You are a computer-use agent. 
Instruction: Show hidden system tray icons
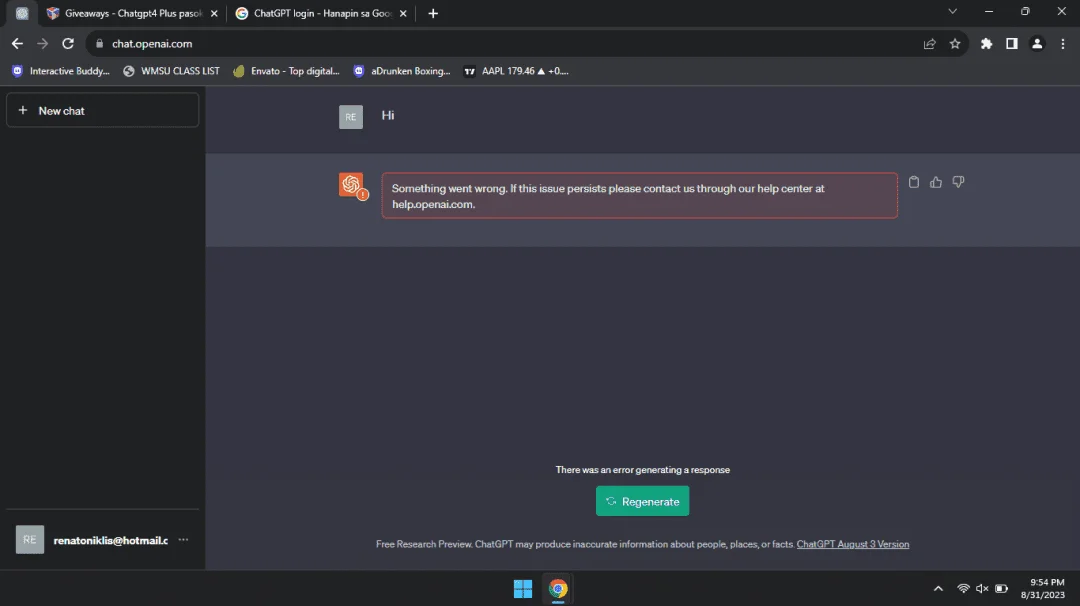pos(938,589)
